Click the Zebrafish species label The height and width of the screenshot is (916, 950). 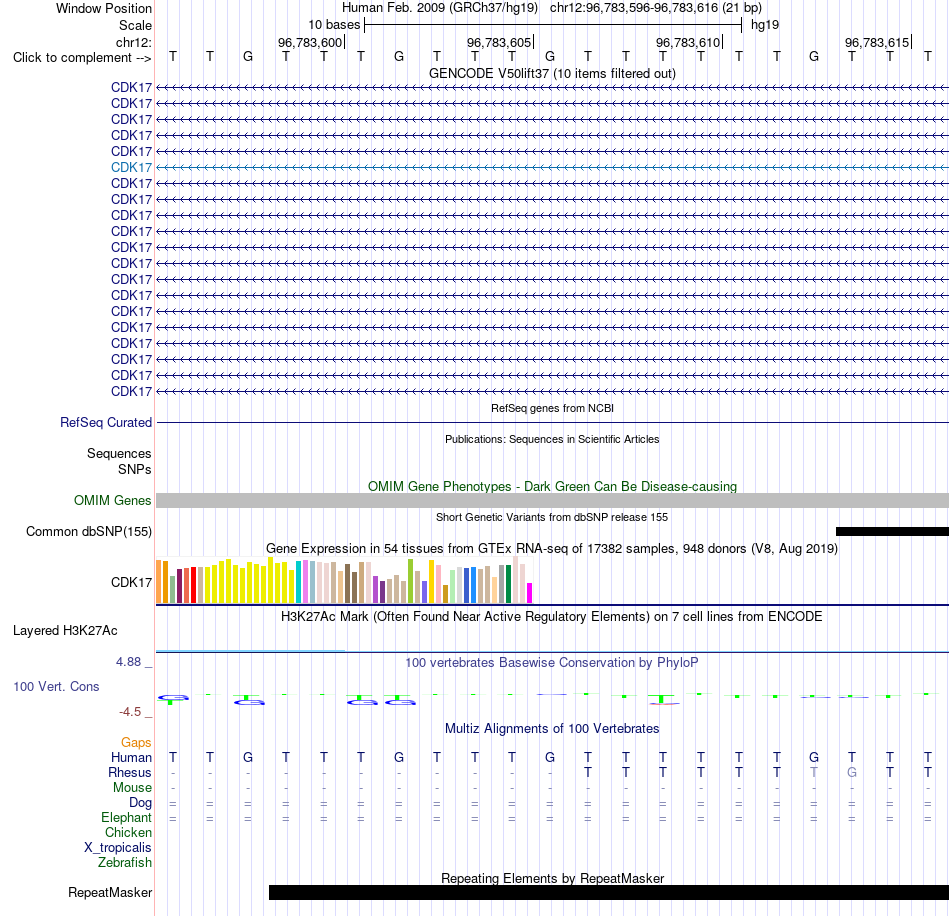point(125,862)
